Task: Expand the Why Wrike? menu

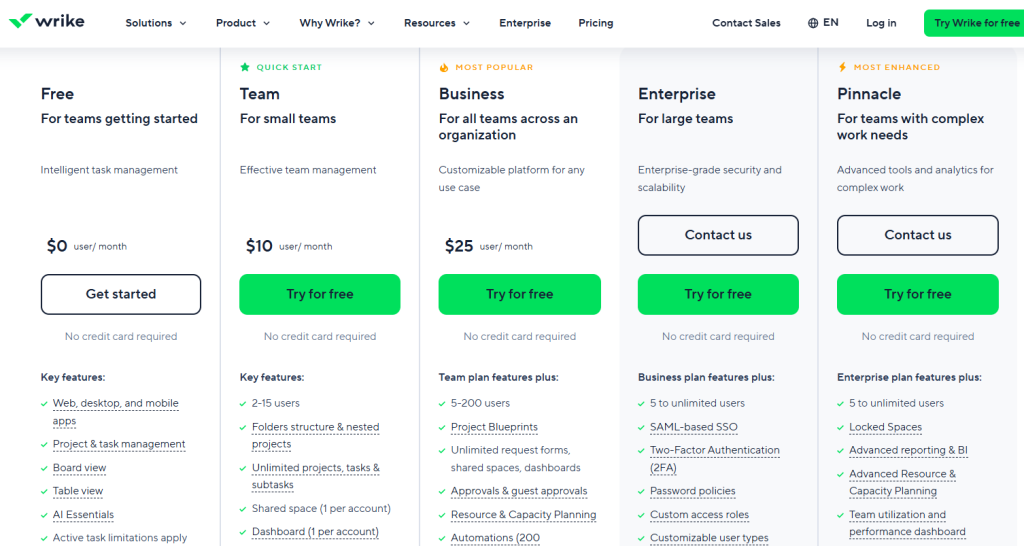Action: [337, 23]
